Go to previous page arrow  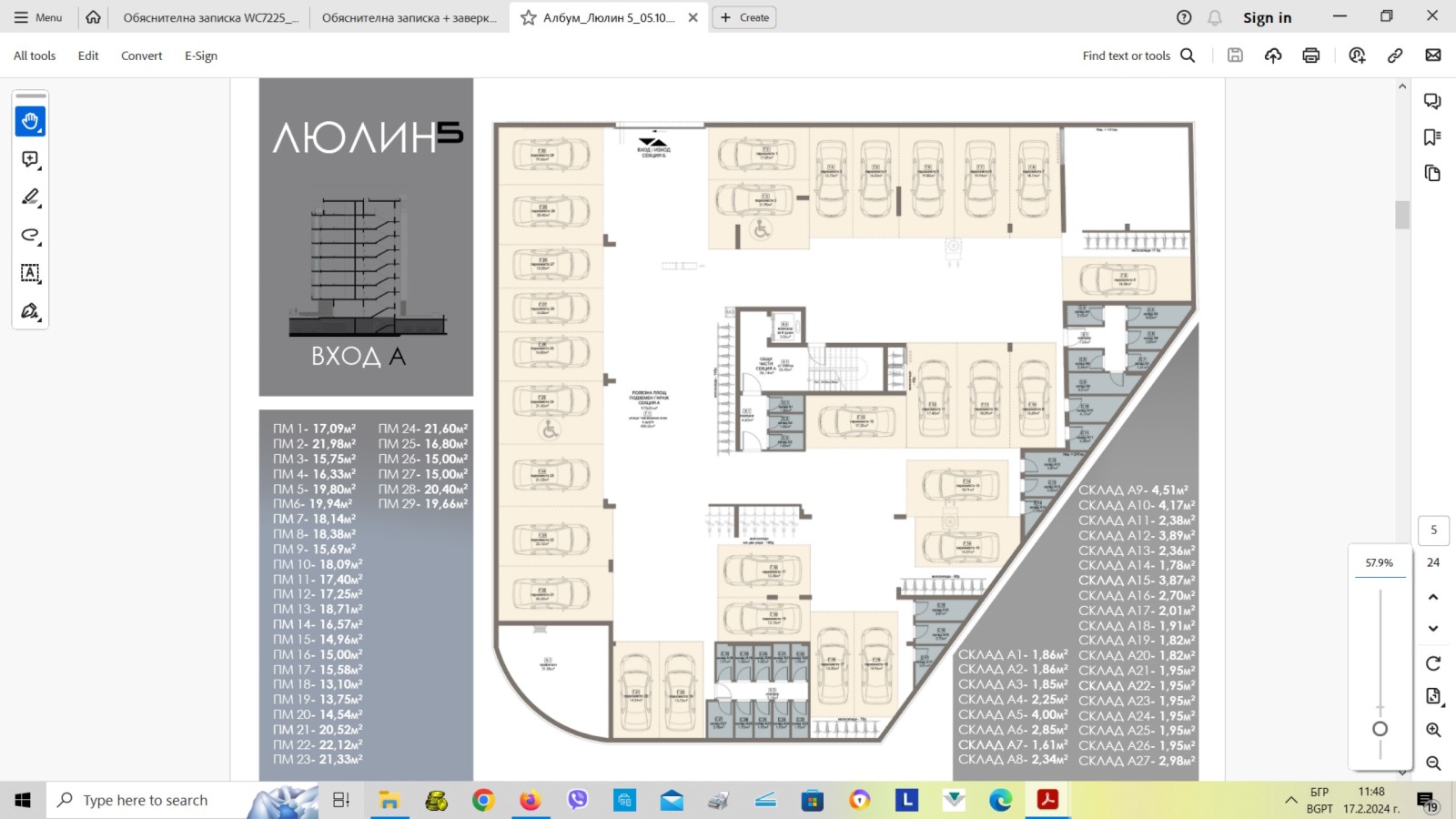(1433, 597)
